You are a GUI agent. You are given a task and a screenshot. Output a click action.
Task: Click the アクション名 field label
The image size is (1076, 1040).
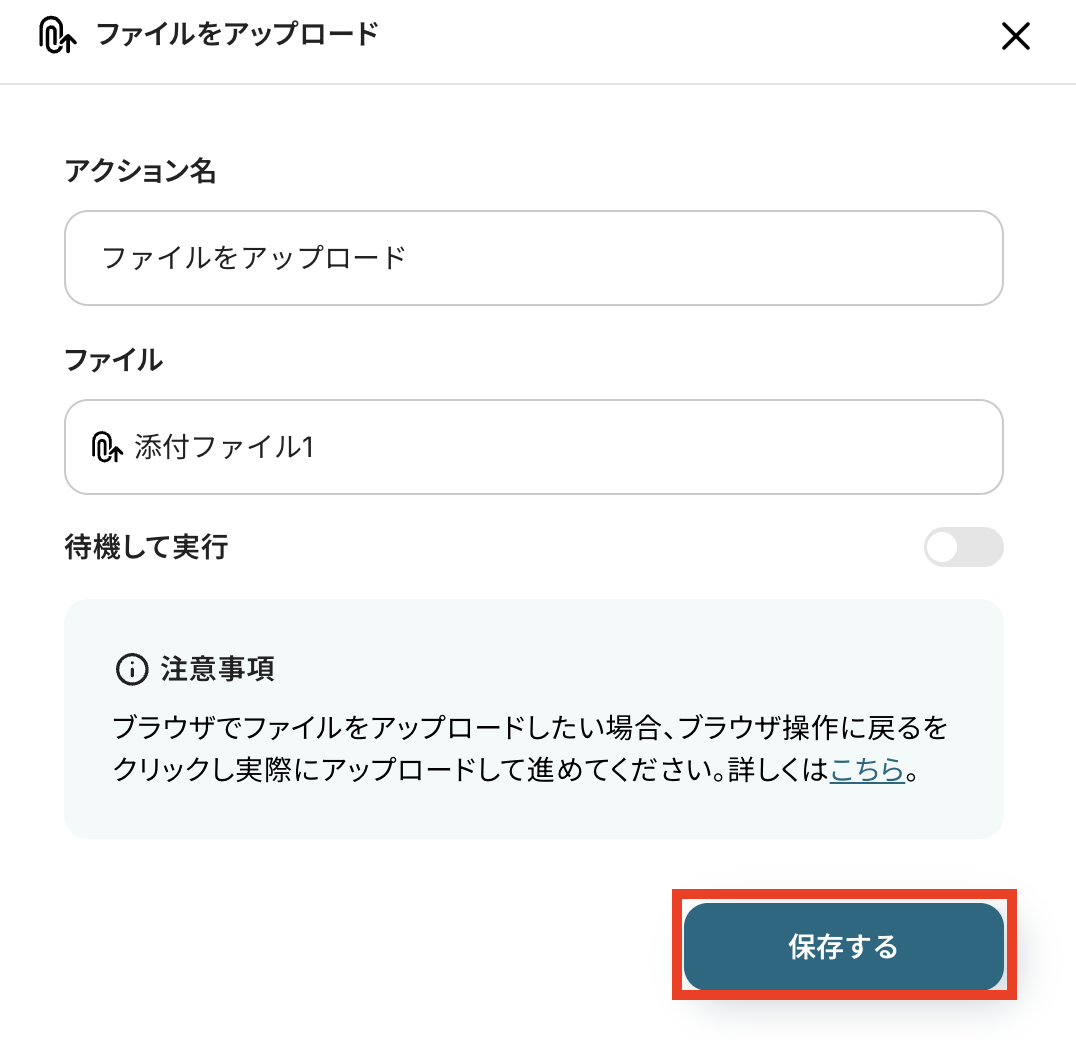click(x=140, y=171)
